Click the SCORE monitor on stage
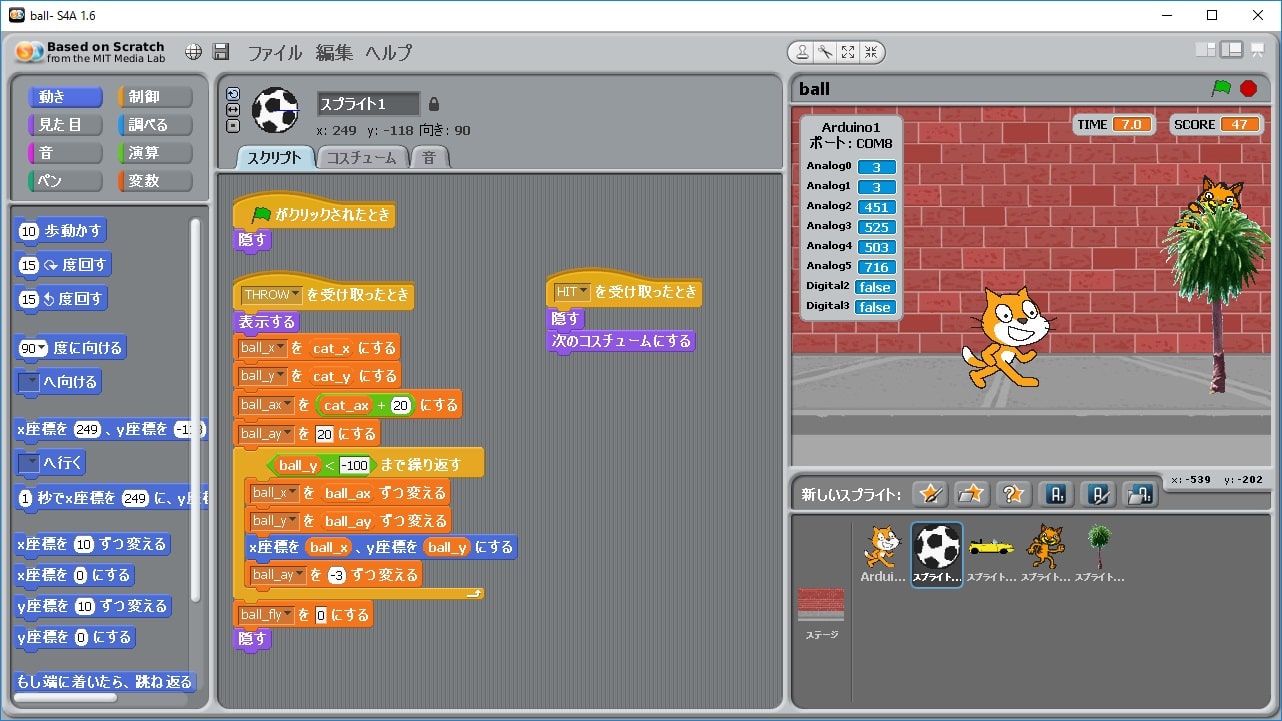The image size is (1282, 721). coord(1215,125)
